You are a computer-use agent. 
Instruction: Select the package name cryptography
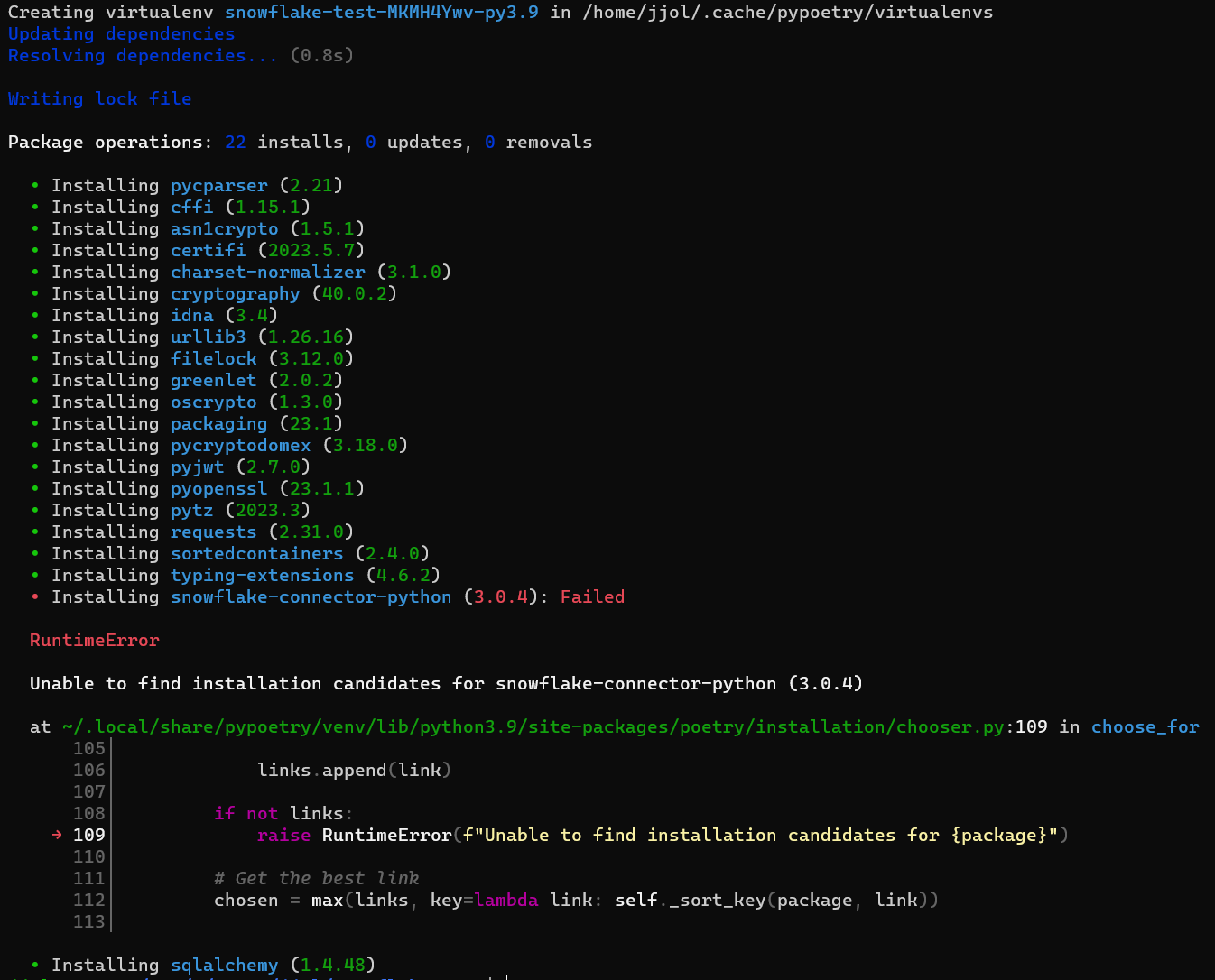click(x=235, y=293)
